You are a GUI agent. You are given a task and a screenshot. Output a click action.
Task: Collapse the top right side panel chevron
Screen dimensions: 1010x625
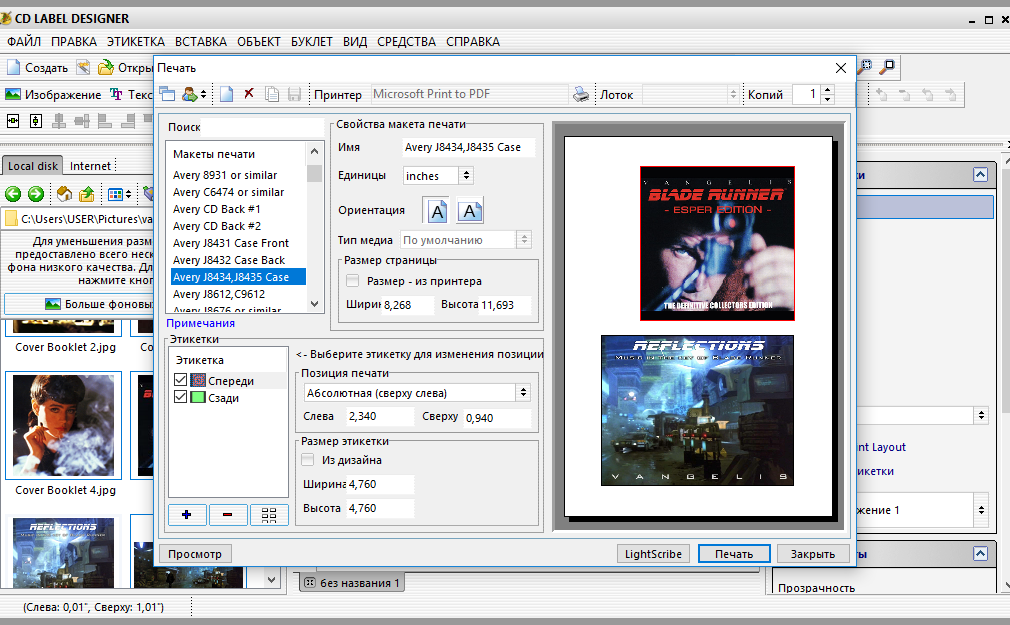point(980,175)
